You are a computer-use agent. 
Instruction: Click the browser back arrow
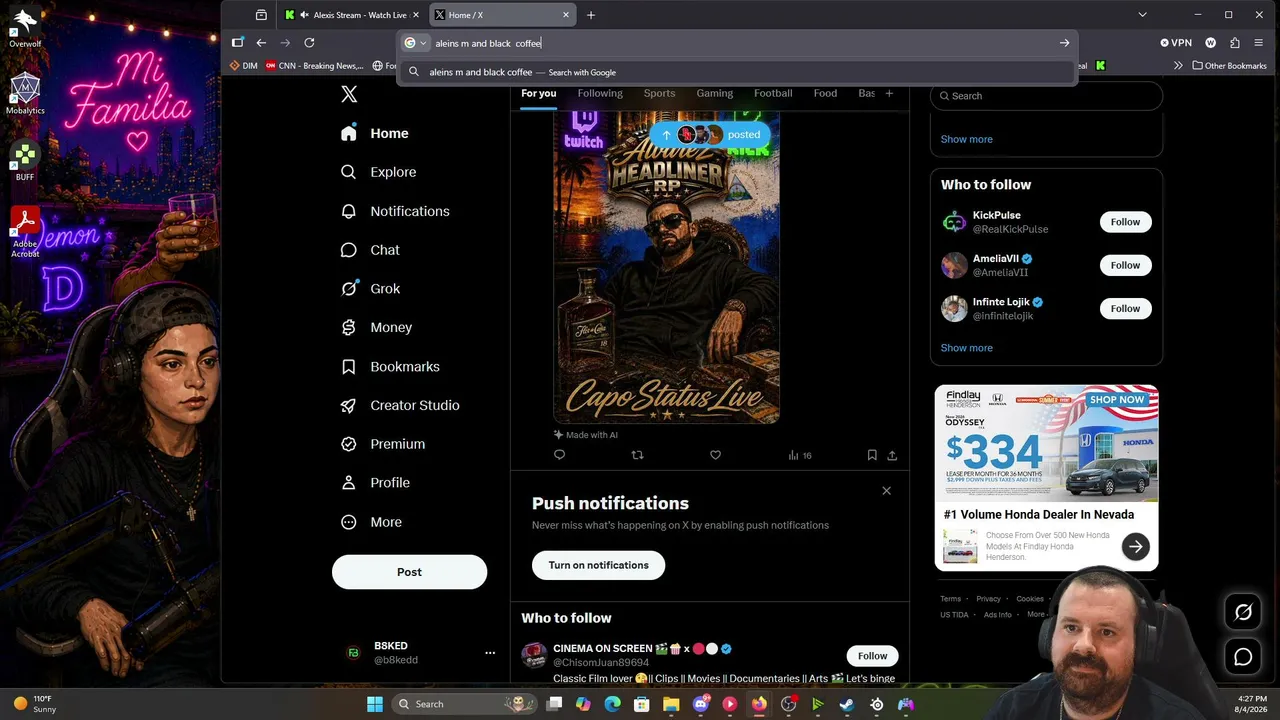pos(261,43)
